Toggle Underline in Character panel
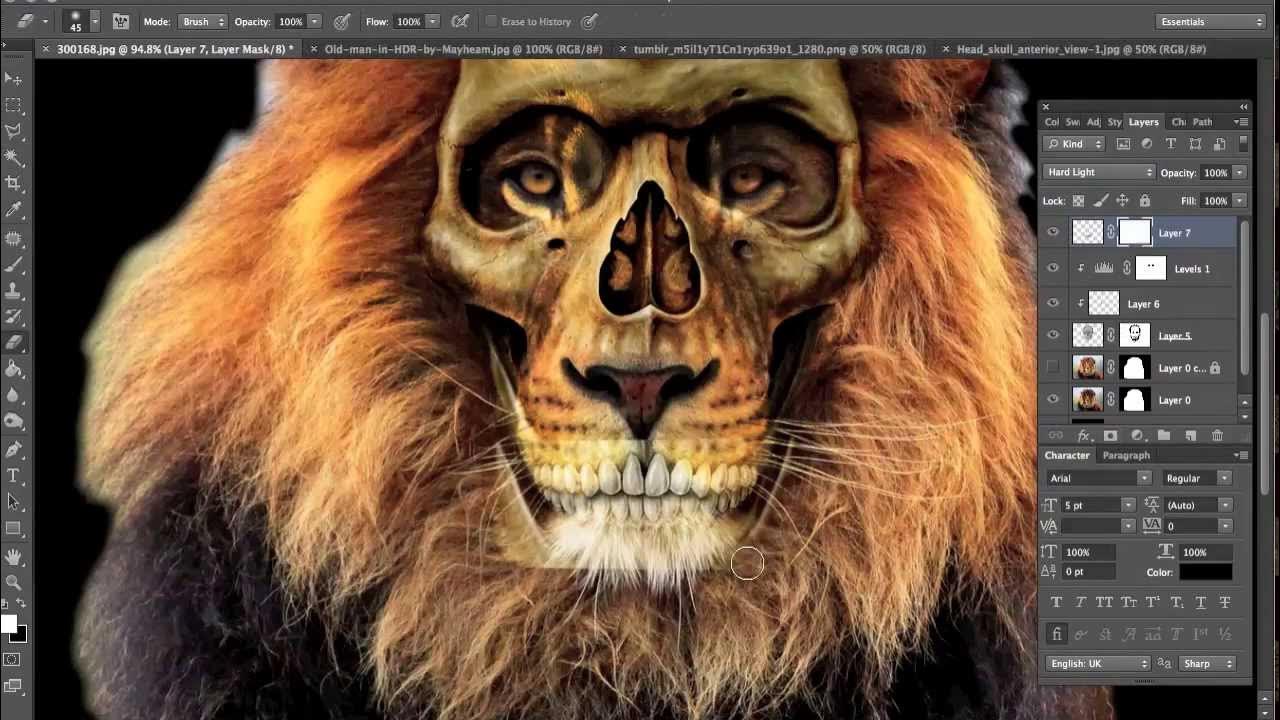 click(x=1201, y=602)
